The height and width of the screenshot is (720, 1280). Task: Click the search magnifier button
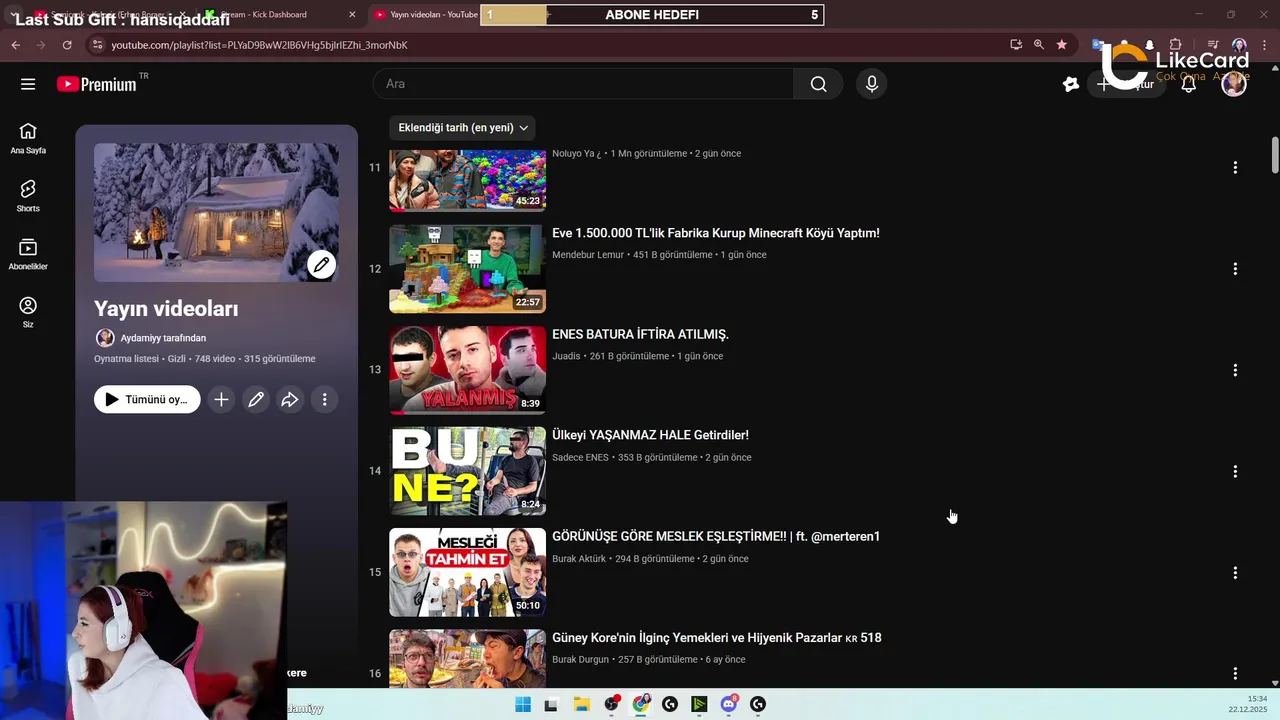(818, 84)
